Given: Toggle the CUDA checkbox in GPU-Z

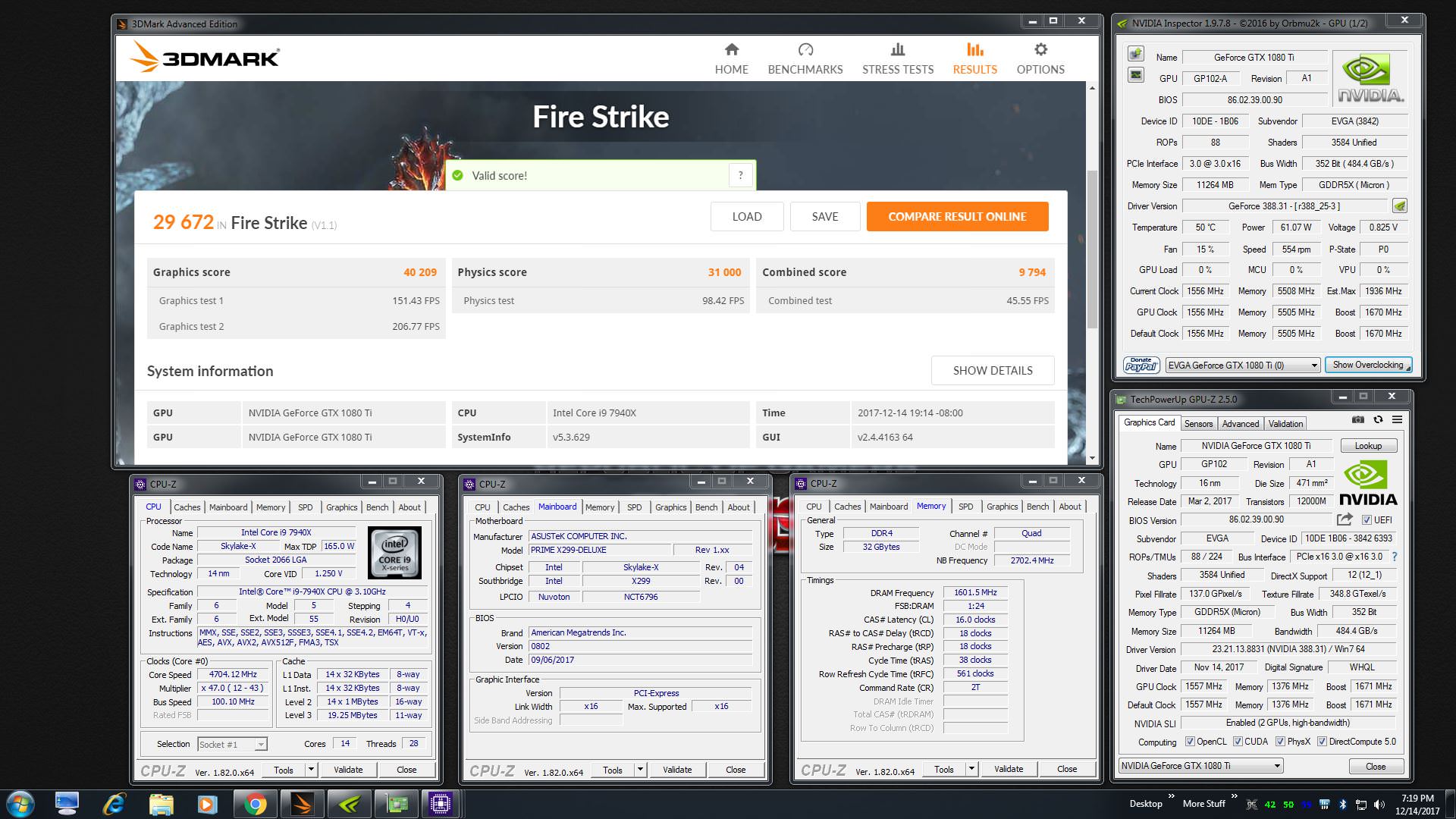Looking at the screenshot, I should tap(1238, 742).
